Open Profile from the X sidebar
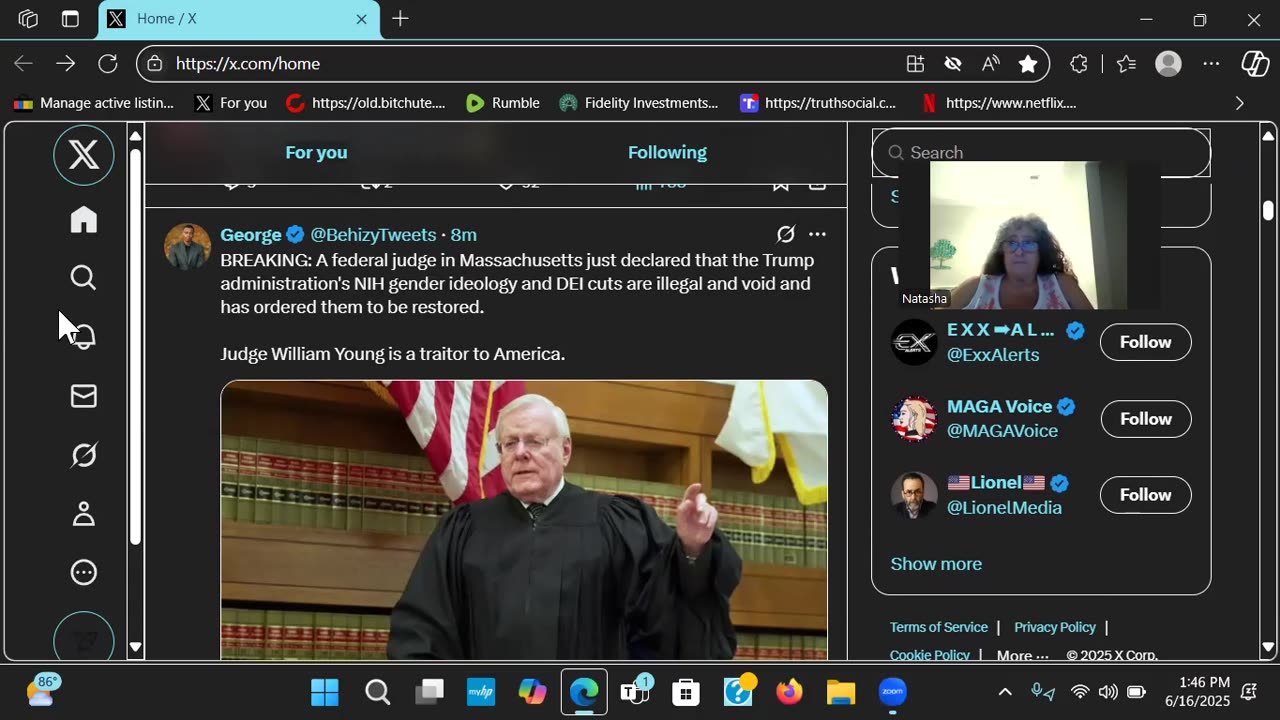The width and height of the screenshot is (1280, 720). click(x=84, y=514)
